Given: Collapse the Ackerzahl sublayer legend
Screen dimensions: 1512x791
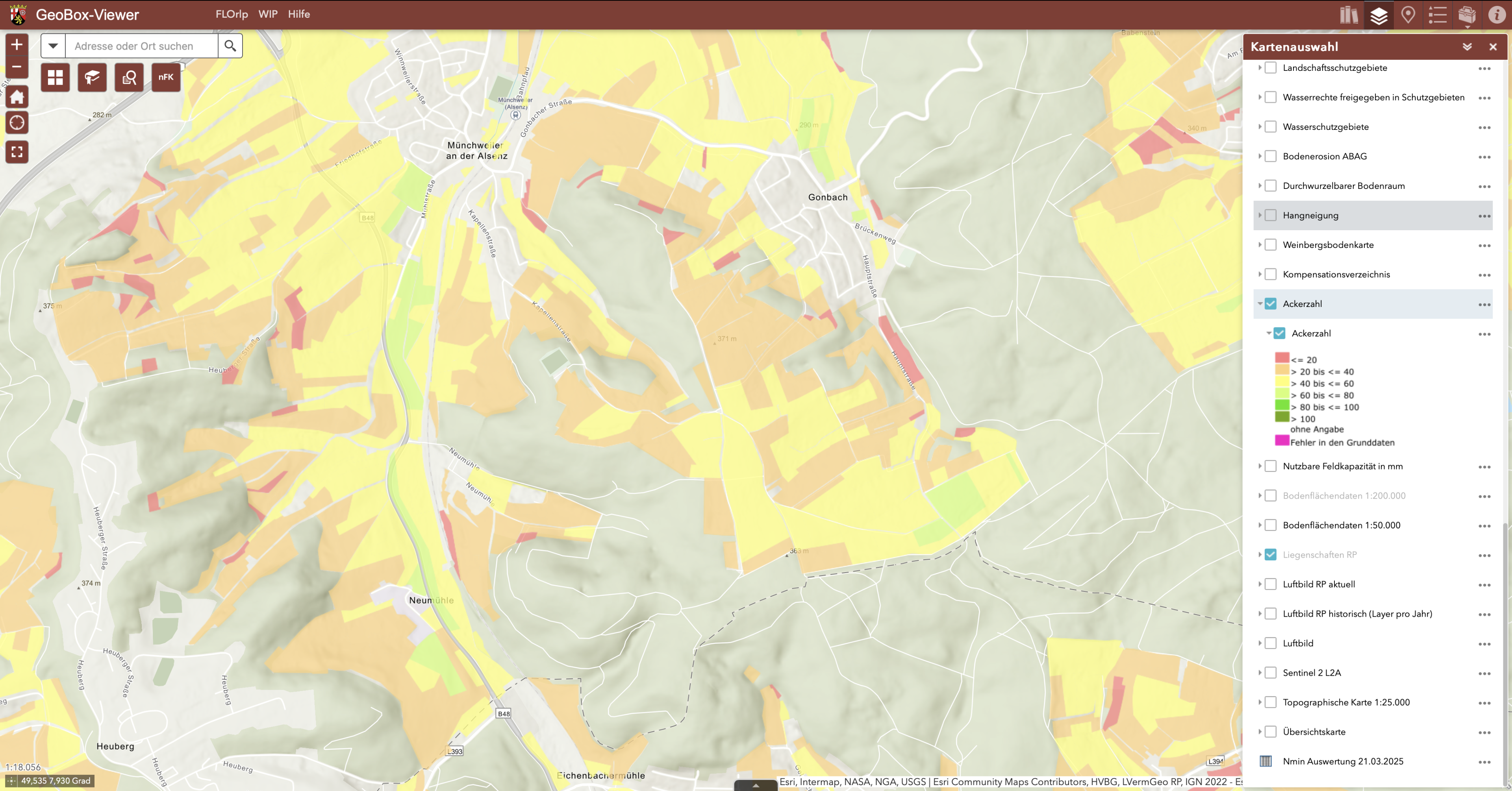Looking at the screenshot, I should (1268, 333).
